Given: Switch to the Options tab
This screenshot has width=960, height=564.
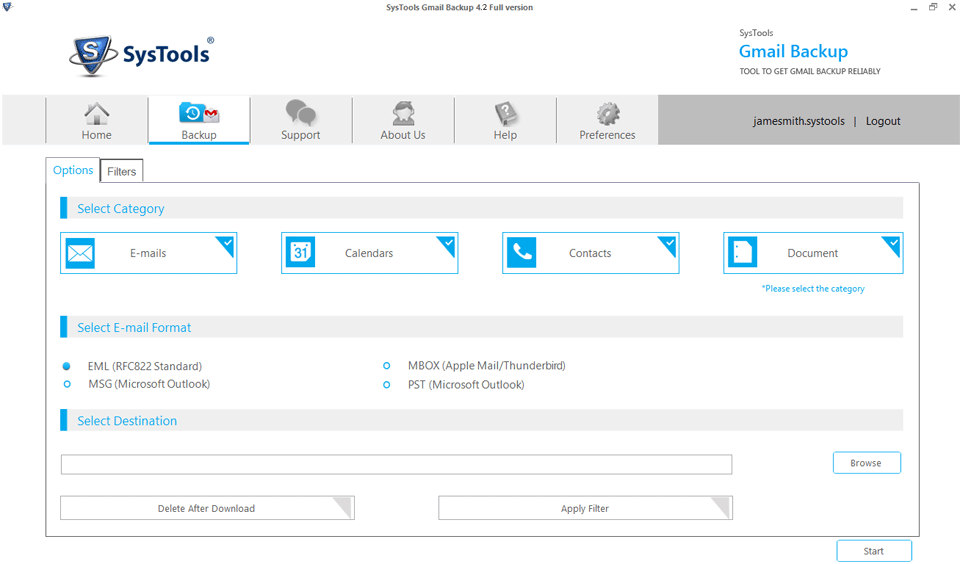Looking at the screenshot, I should 73,170.
